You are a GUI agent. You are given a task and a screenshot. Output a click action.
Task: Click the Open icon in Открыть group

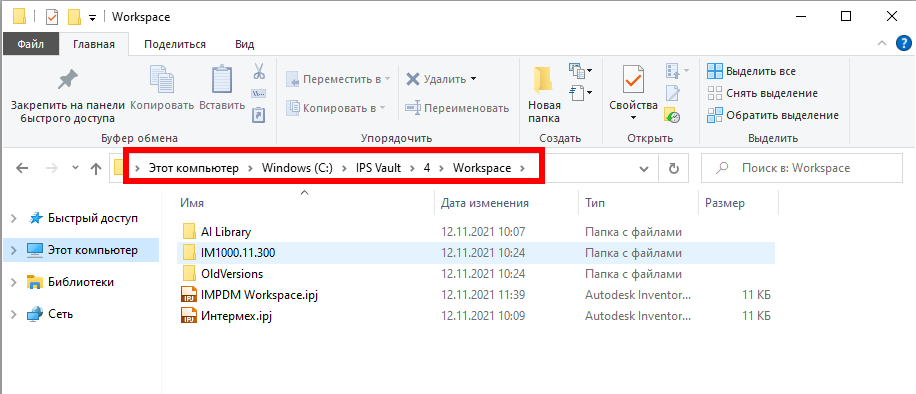673,71
